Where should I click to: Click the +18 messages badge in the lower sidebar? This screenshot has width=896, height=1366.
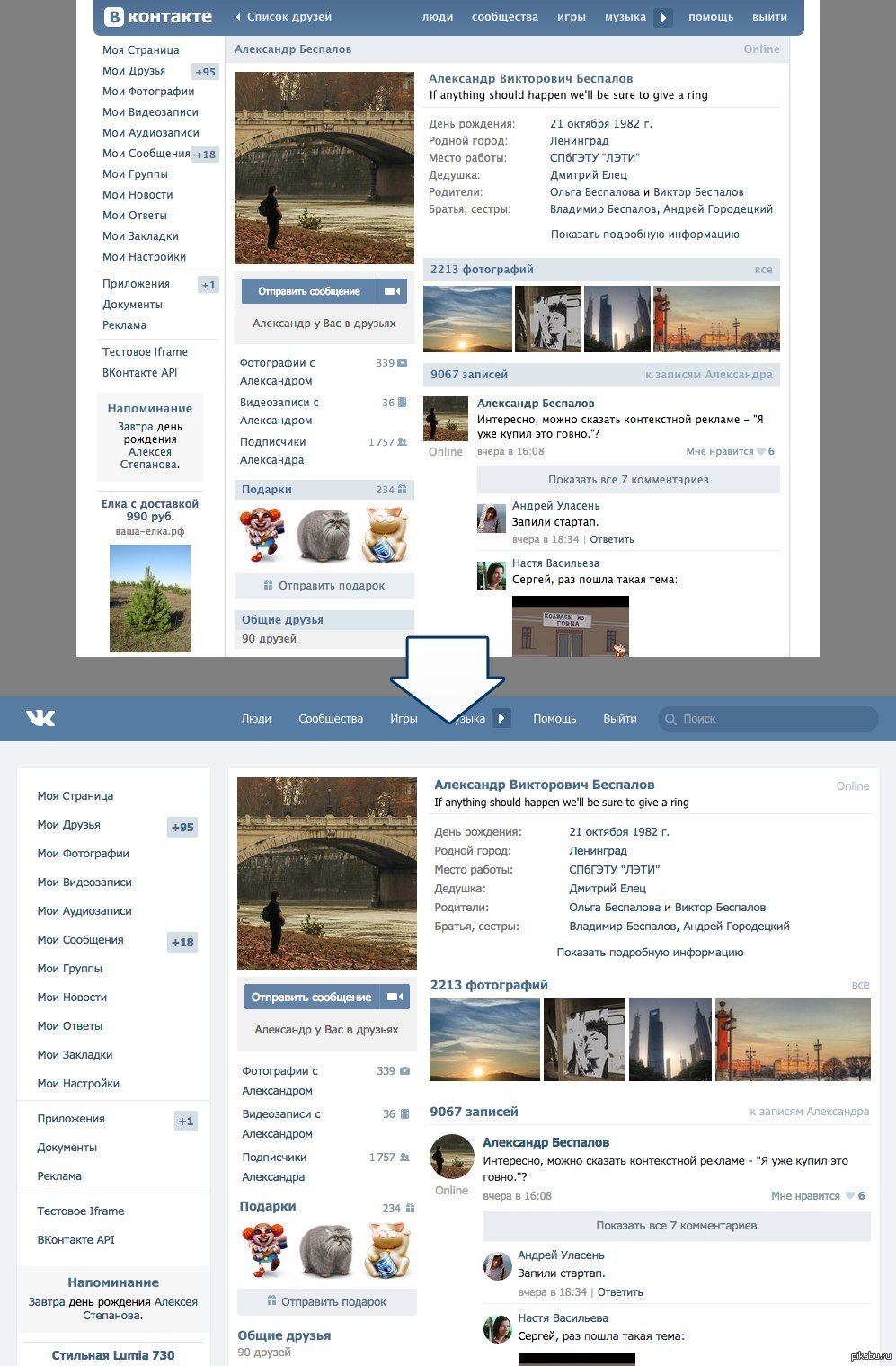tap(182, 942)
